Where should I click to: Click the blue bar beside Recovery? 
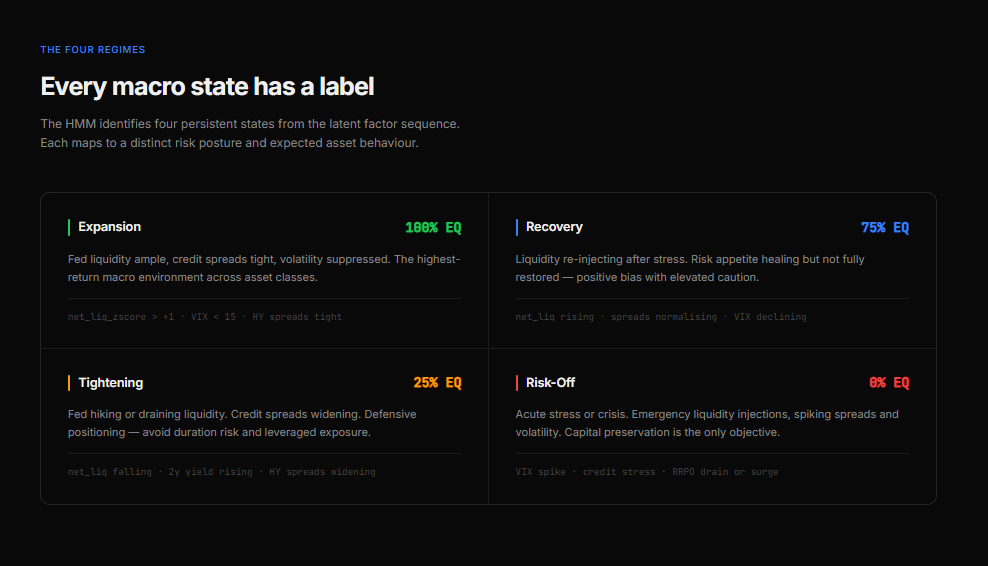click(x=517, y=227)
